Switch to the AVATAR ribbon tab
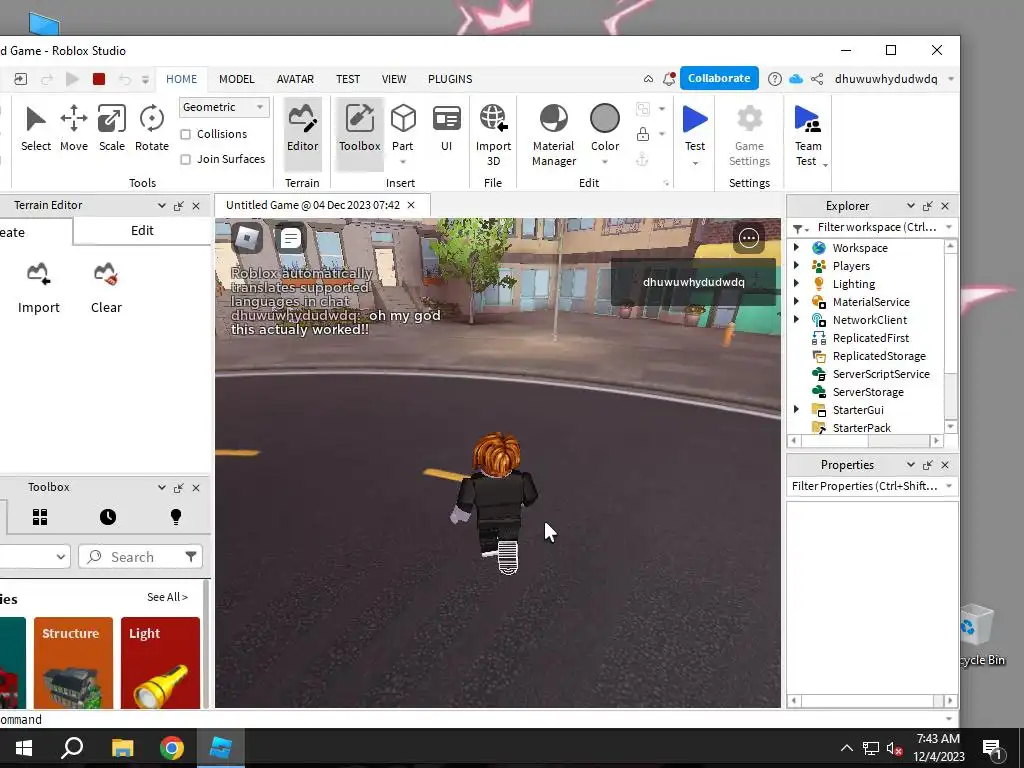Screen dimensions: 1024x768 295,79
